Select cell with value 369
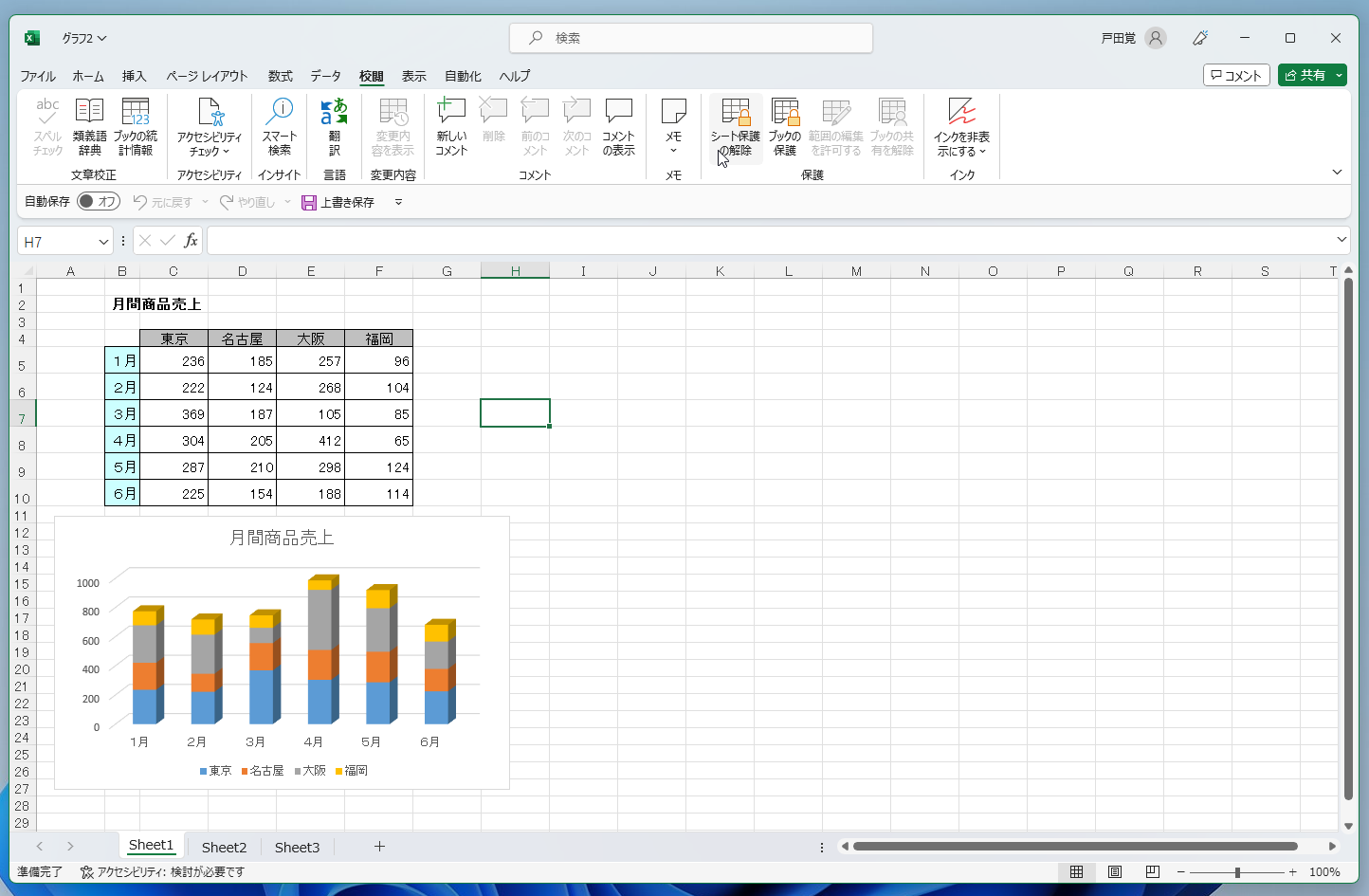This screenshot has height=896, width=1369. click(x=174, y=413)
